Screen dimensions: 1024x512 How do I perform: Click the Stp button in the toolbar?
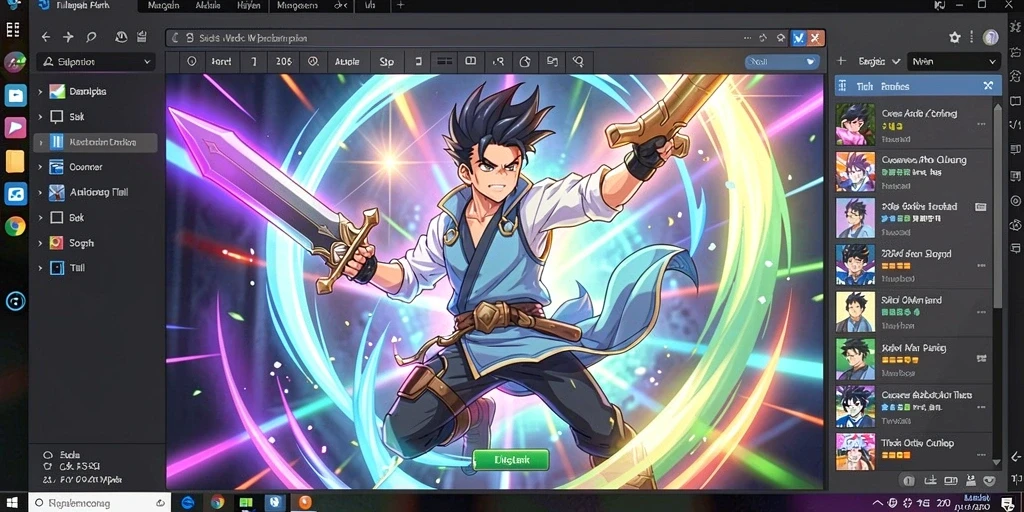[x=387, y=62]
